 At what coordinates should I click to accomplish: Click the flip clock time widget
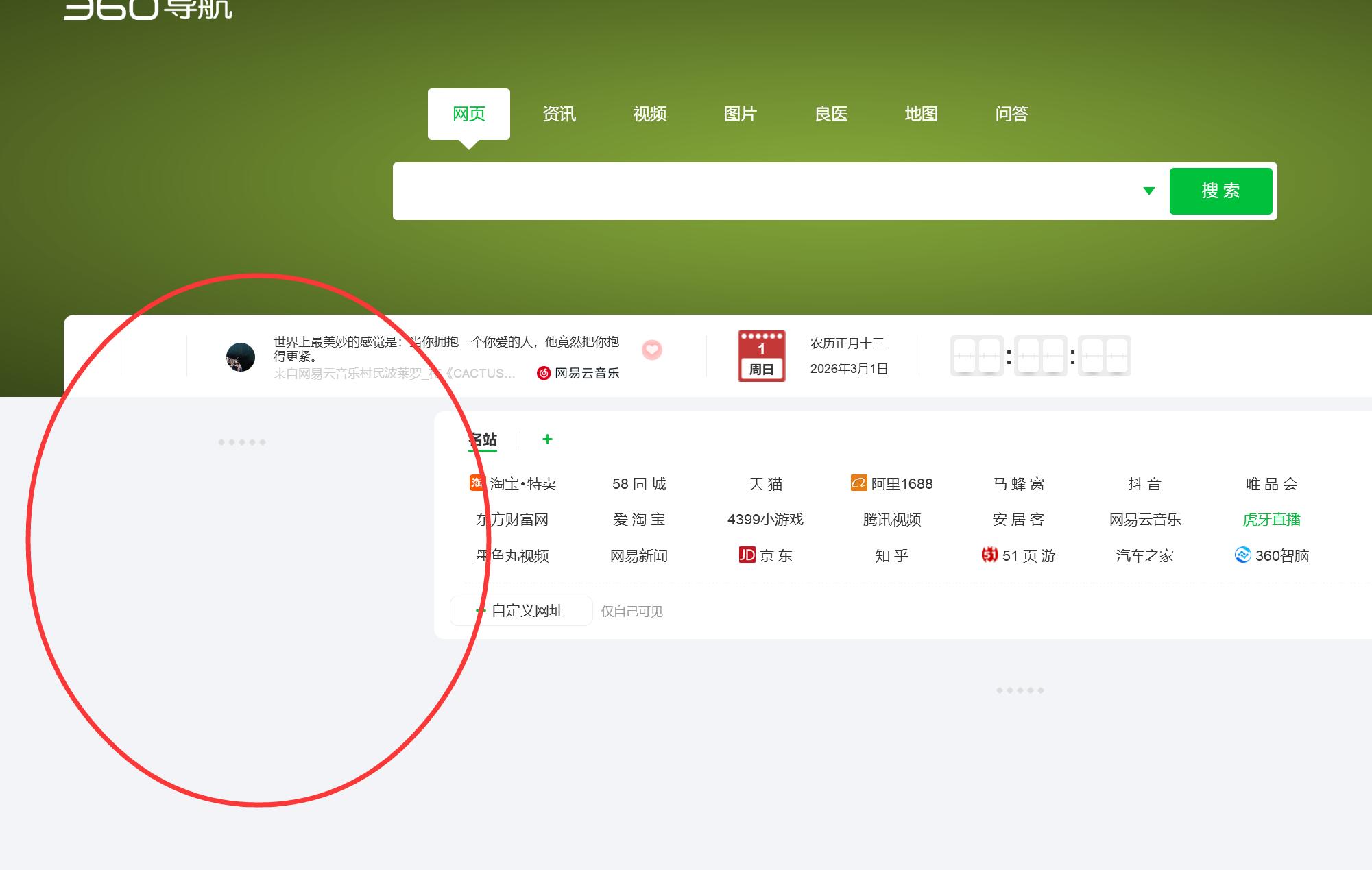(1040, 356)
